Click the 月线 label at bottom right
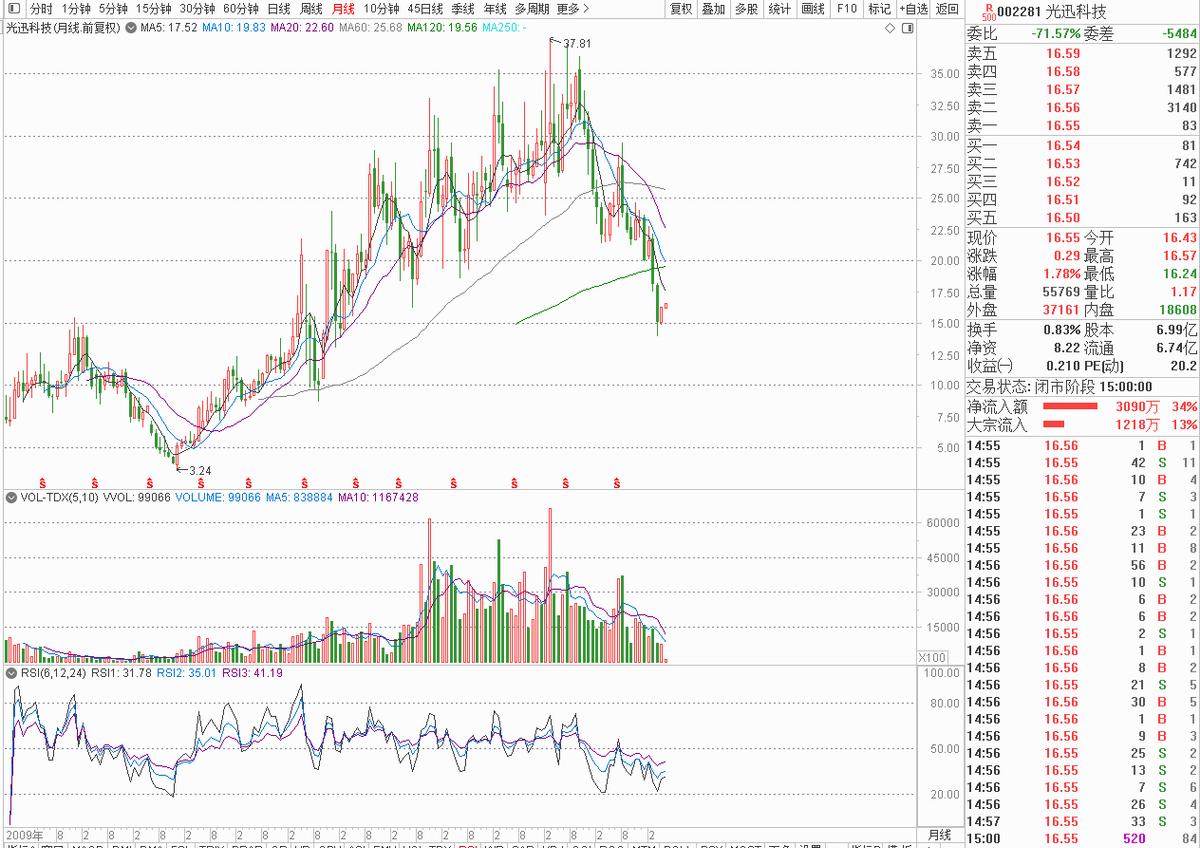The image size is (1200, 848). click(939, 834)
